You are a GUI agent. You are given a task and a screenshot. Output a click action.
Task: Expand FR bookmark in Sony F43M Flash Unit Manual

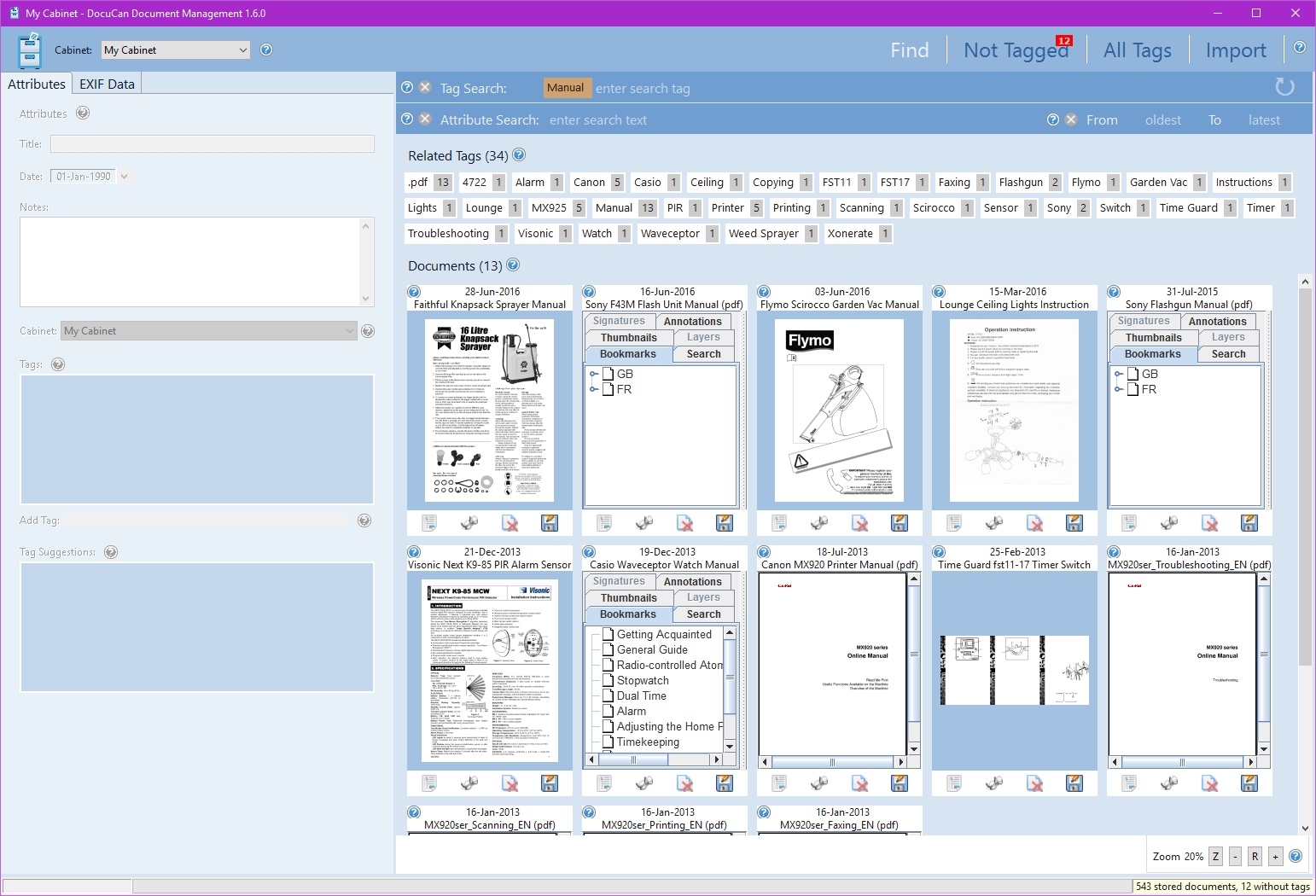(x=594, y=389)
